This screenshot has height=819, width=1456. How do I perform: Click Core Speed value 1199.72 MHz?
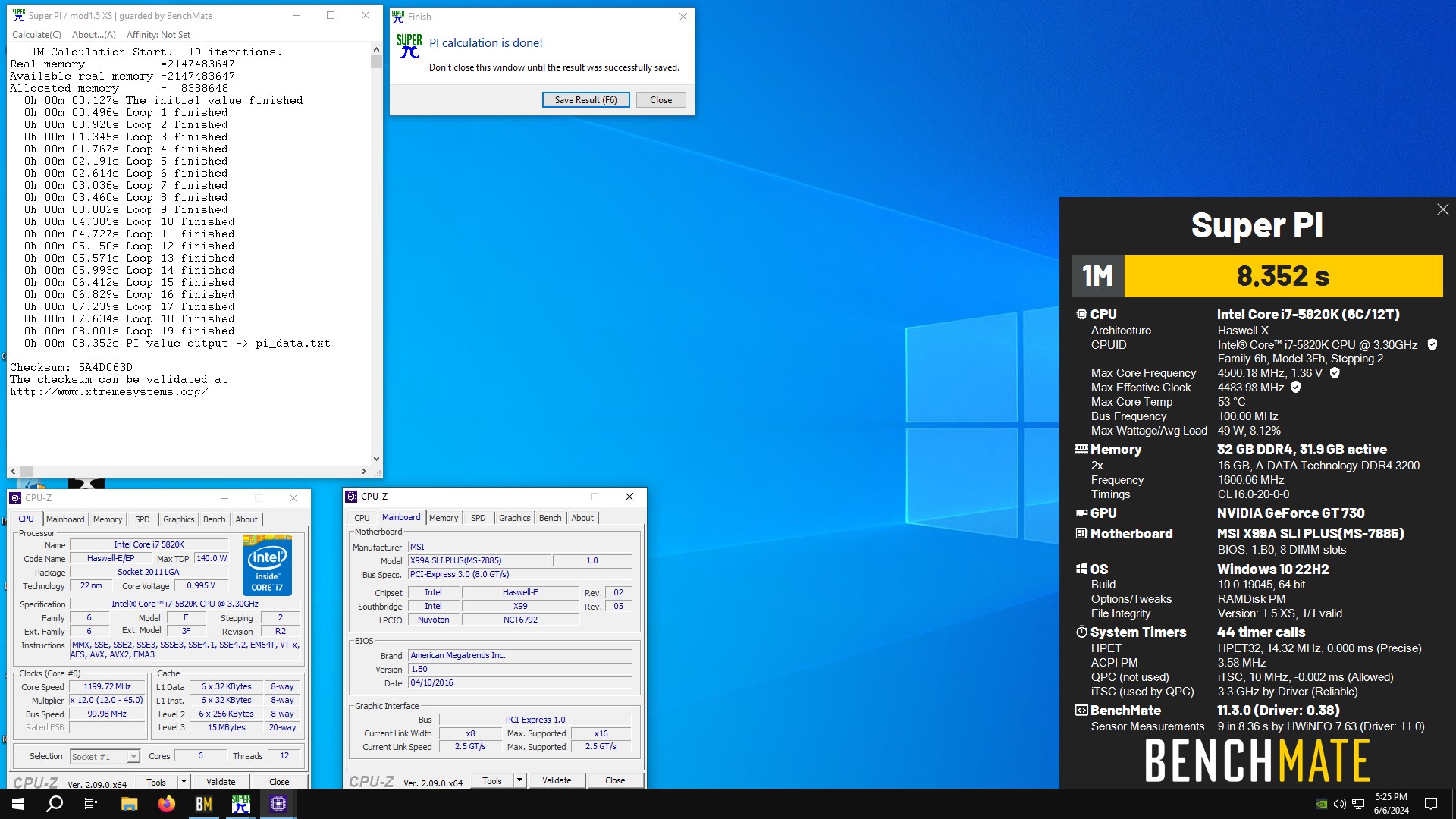(x=107, y=686)
